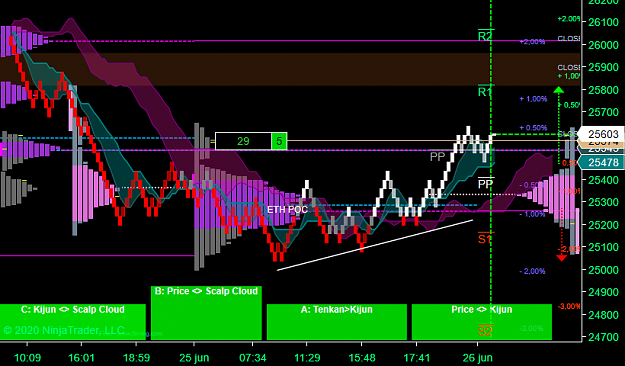Click the 10:09 time axis label
The height and width of the screenshot is (366, 625).
(x=27, y=358)
